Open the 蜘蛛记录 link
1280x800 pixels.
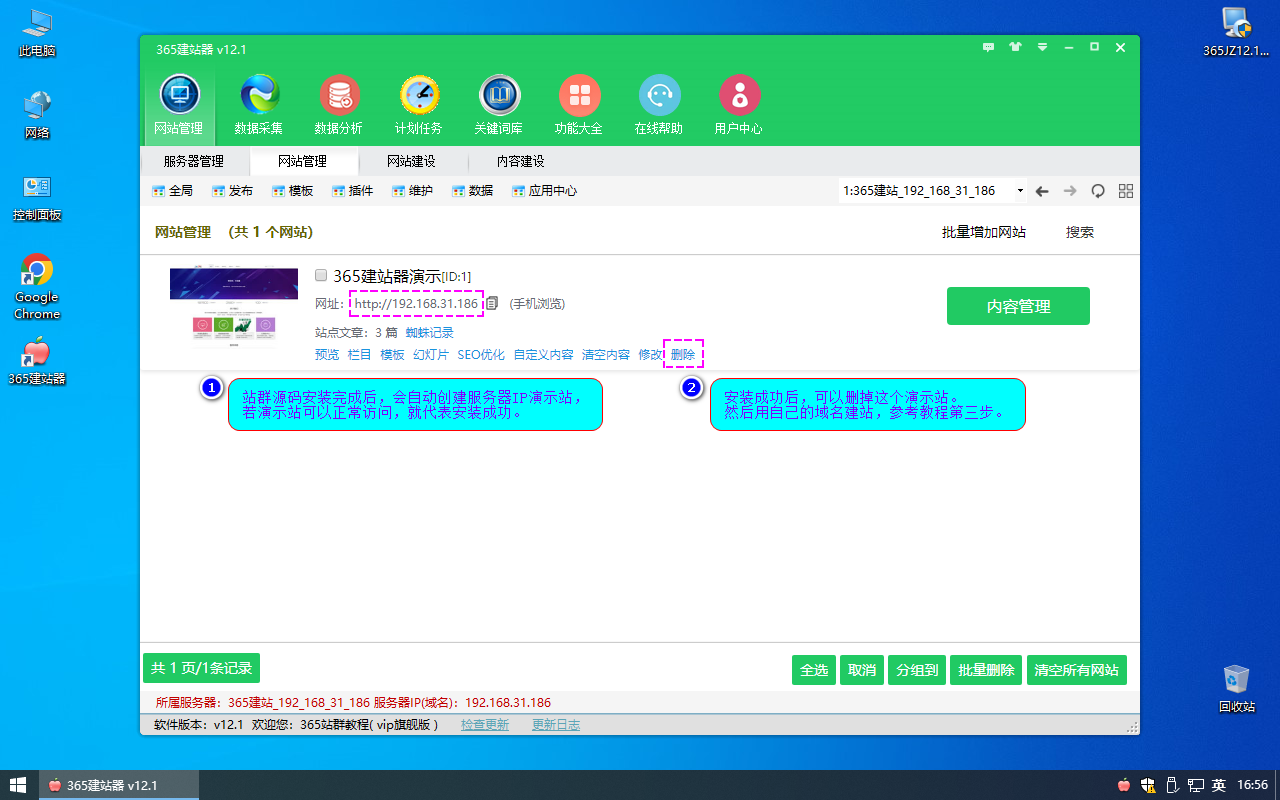pos(430,333)
